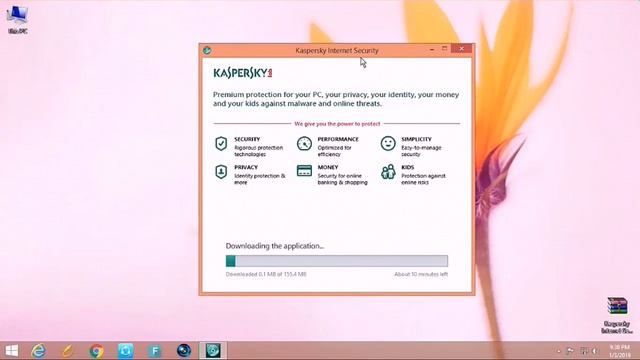Launch Google Chrome from the taskbar

[96, 351]
